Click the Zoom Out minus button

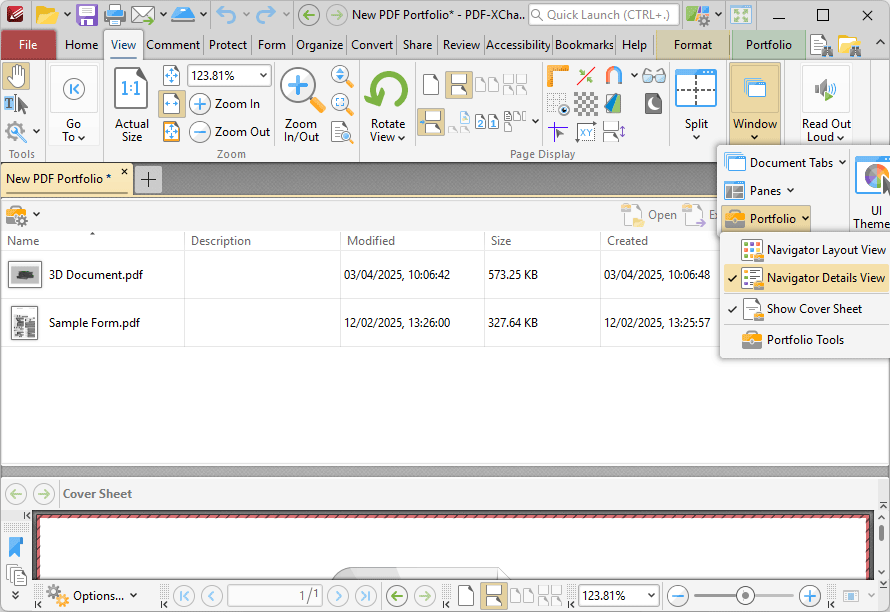(x=200, y=132)
